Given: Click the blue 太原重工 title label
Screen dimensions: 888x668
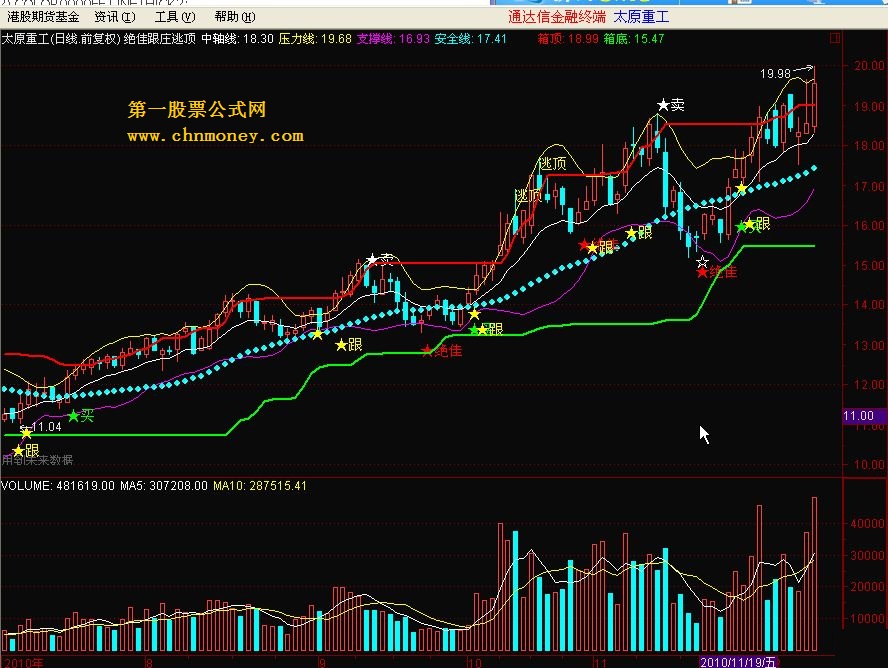Looking at the screenshot, I should pos(641,17).
